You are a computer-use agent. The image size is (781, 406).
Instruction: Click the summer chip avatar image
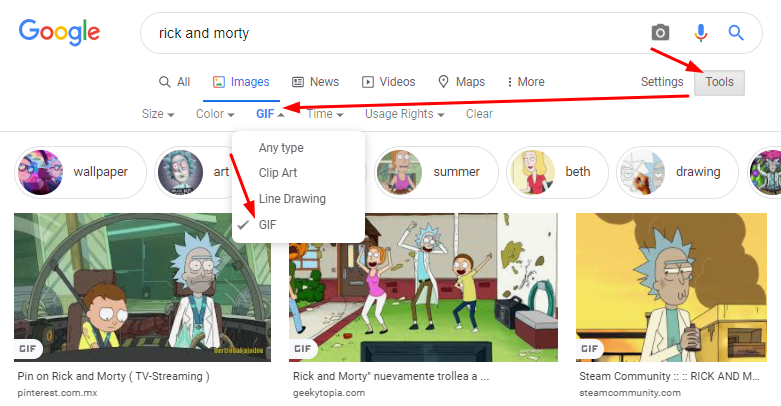pos(400,172)
